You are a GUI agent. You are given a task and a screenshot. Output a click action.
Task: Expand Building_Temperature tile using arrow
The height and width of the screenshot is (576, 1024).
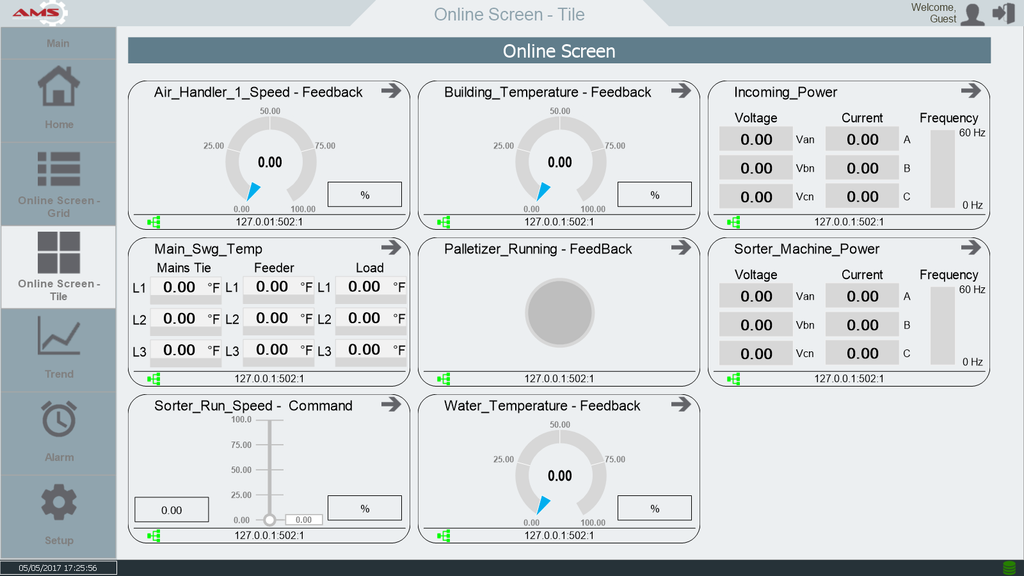coord(681,91)
